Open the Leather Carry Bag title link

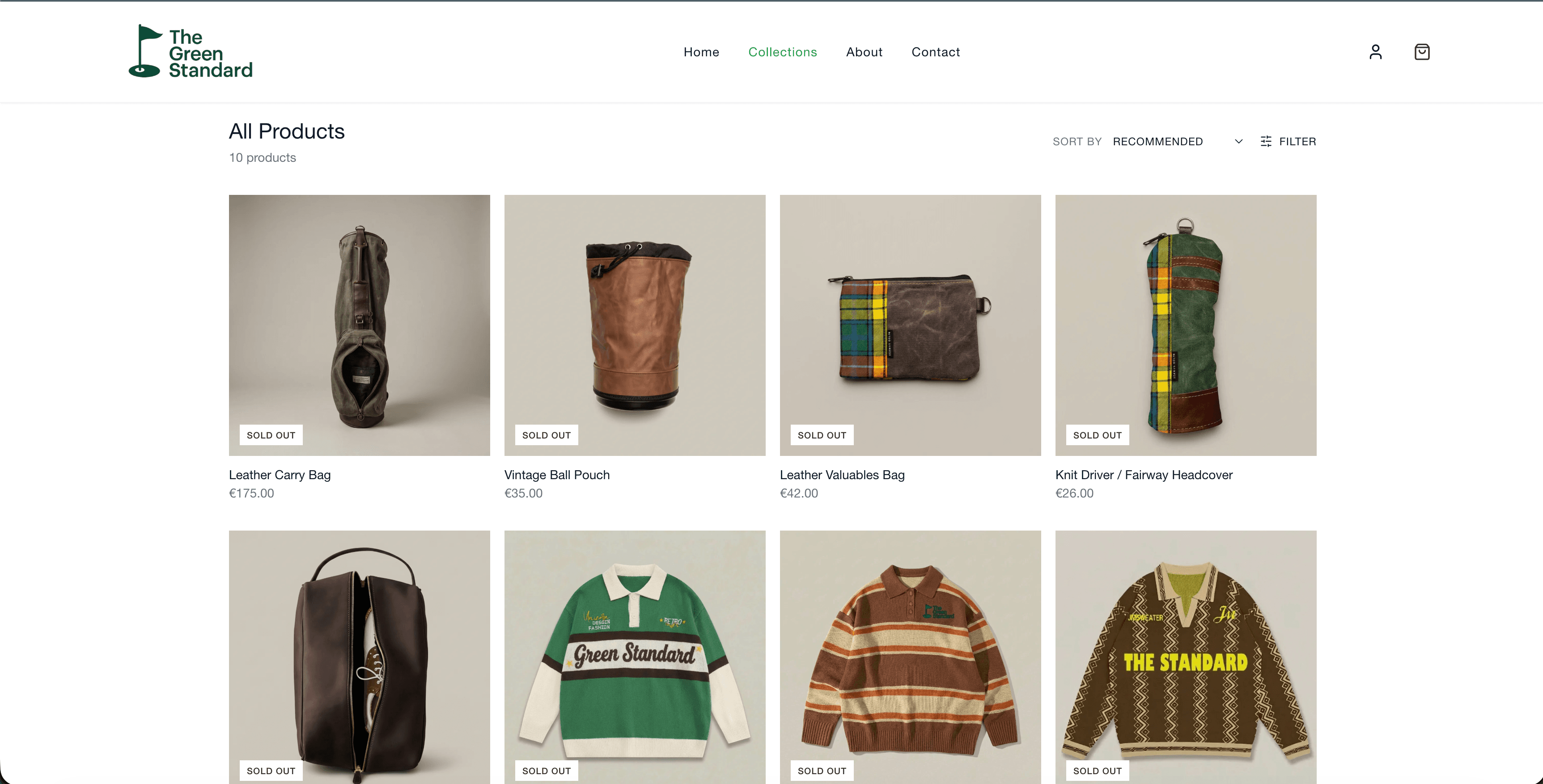(x=280, y=475)
